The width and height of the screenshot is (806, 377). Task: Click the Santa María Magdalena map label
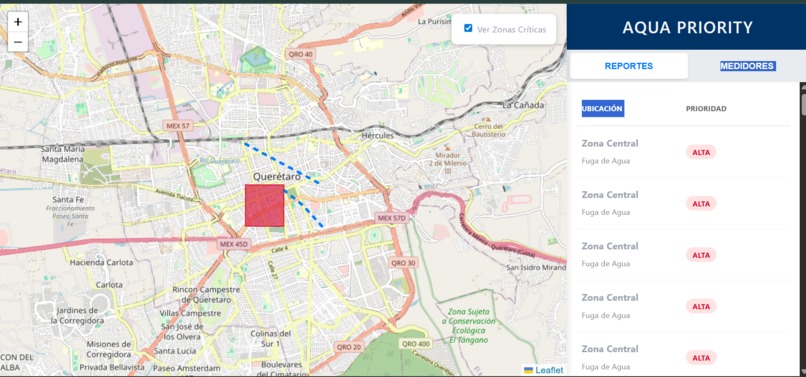tap(62, 154)
